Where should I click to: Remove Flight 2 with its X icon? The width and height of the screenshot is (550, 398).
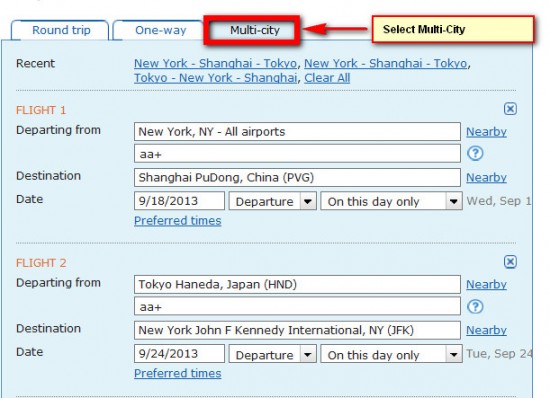tap(510, 262)
